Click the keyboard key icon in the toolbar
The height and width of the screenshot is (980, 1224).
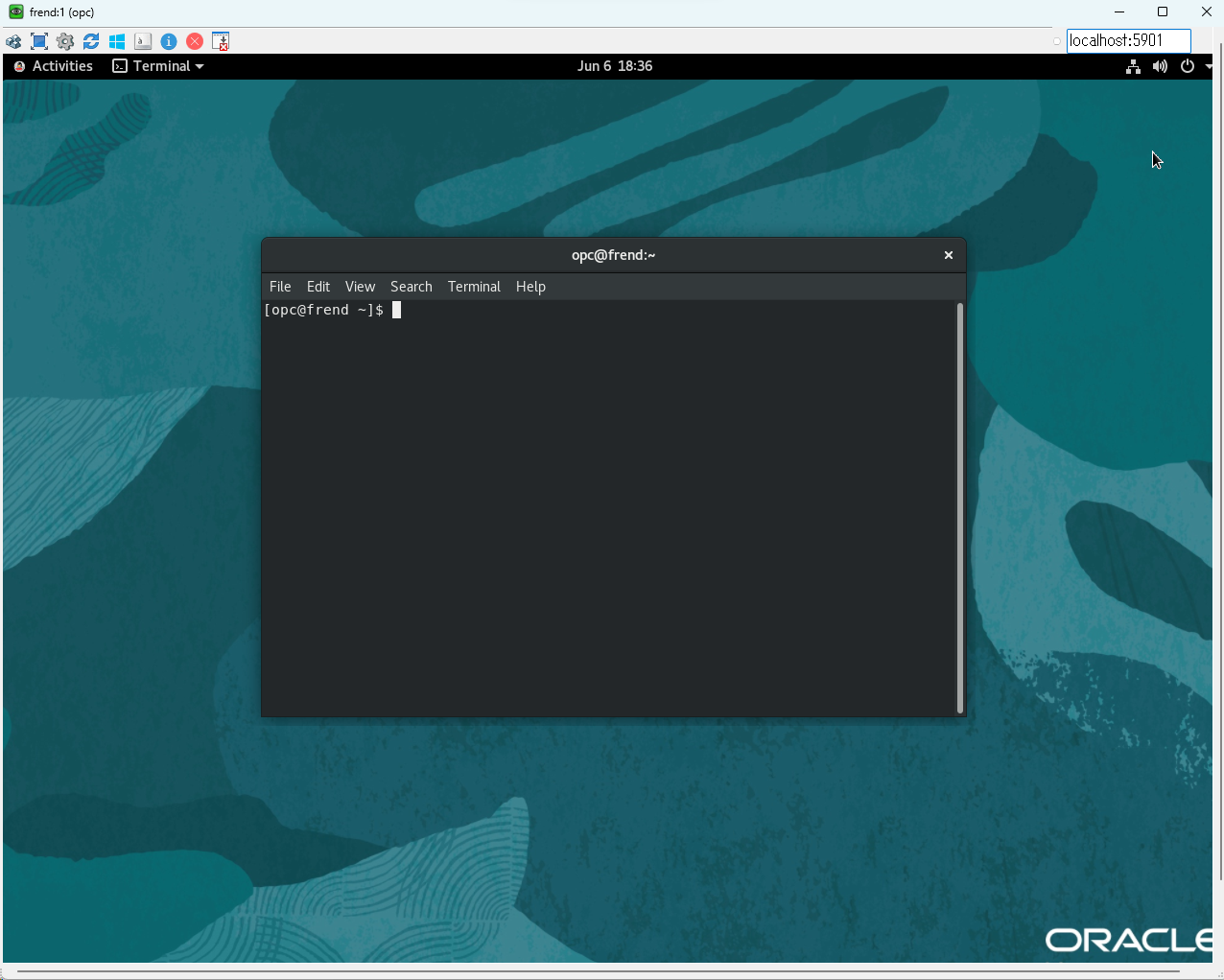coord(143,41)
